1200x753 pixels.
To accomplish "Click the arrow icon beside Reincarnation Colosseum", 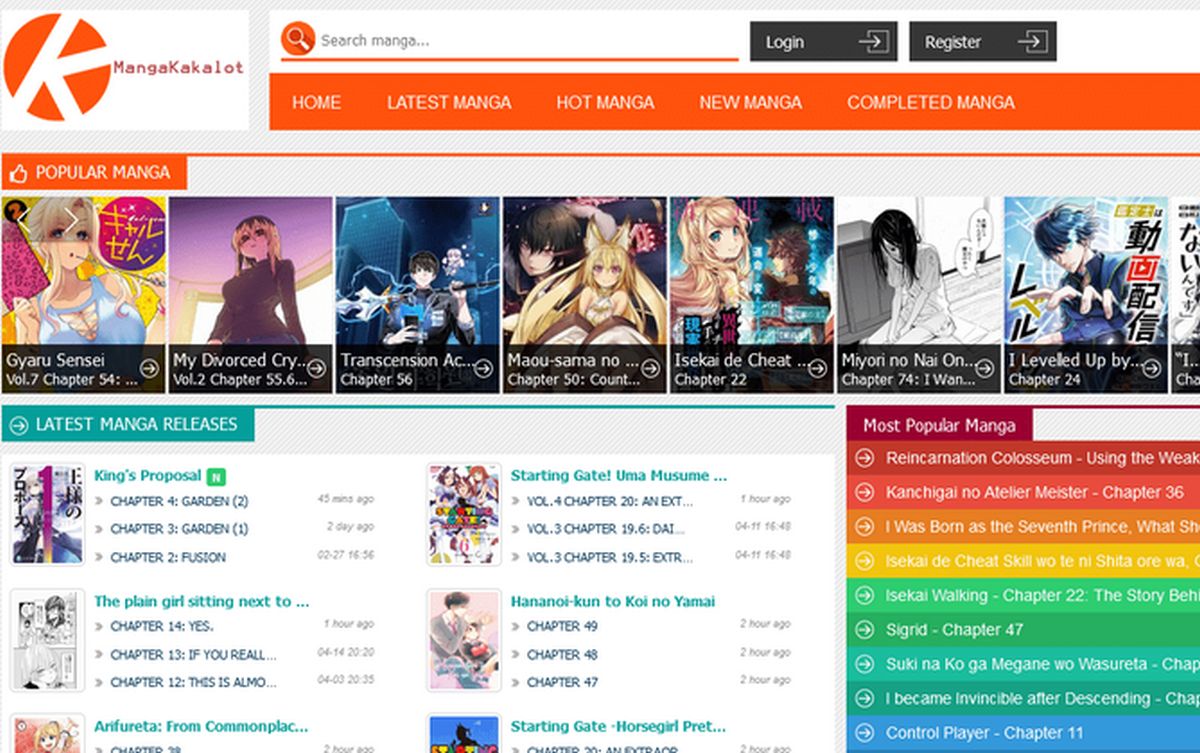I will pyautogui.click(x=866, y=459).
